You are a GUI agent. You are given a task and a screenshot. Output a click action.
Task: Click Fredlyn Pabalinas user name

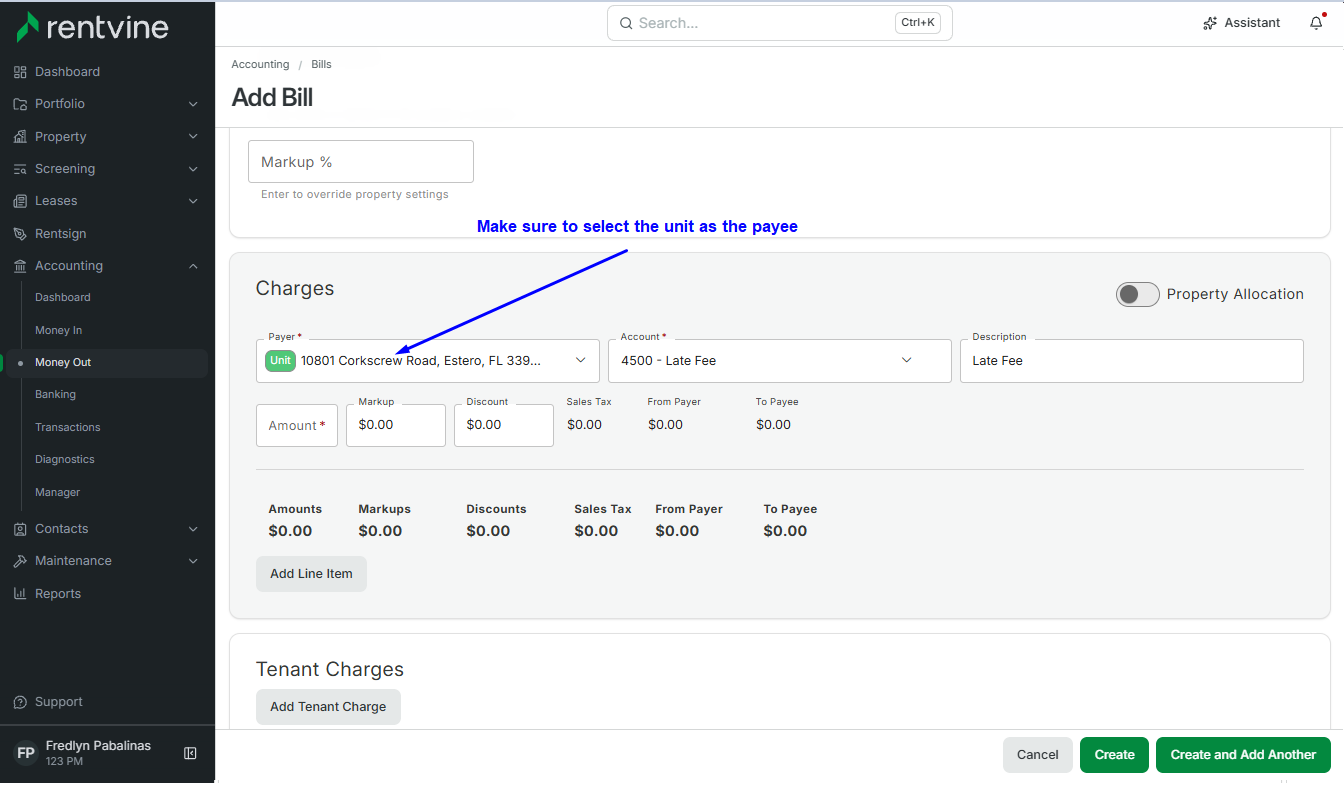click(x=98, y=746)
